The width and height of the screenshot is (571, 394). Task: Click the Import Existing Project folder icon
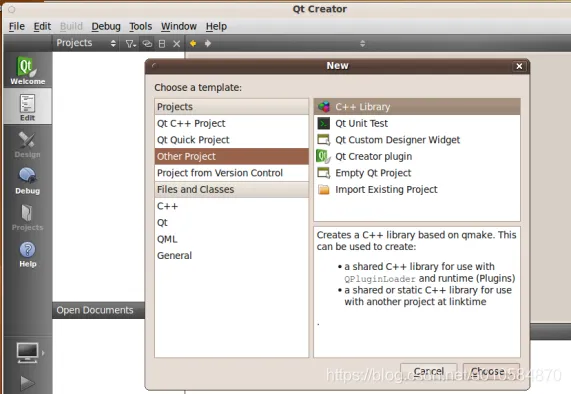pyautogui.click(x=324, y=189)
